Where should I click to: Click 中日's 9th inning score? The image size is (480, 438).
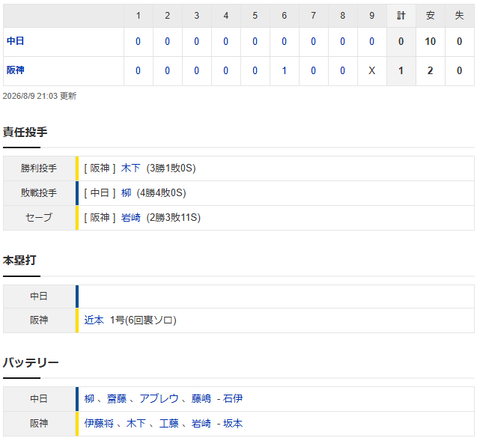(372, 41)
